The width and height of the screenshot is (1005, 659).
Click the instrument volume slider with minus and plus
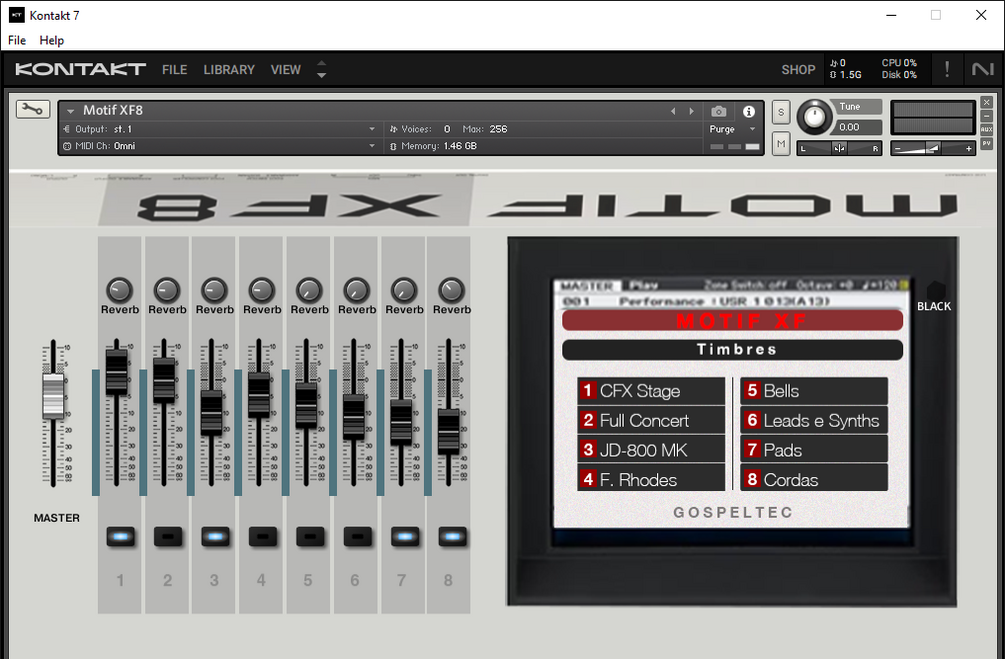click(933, 148)
